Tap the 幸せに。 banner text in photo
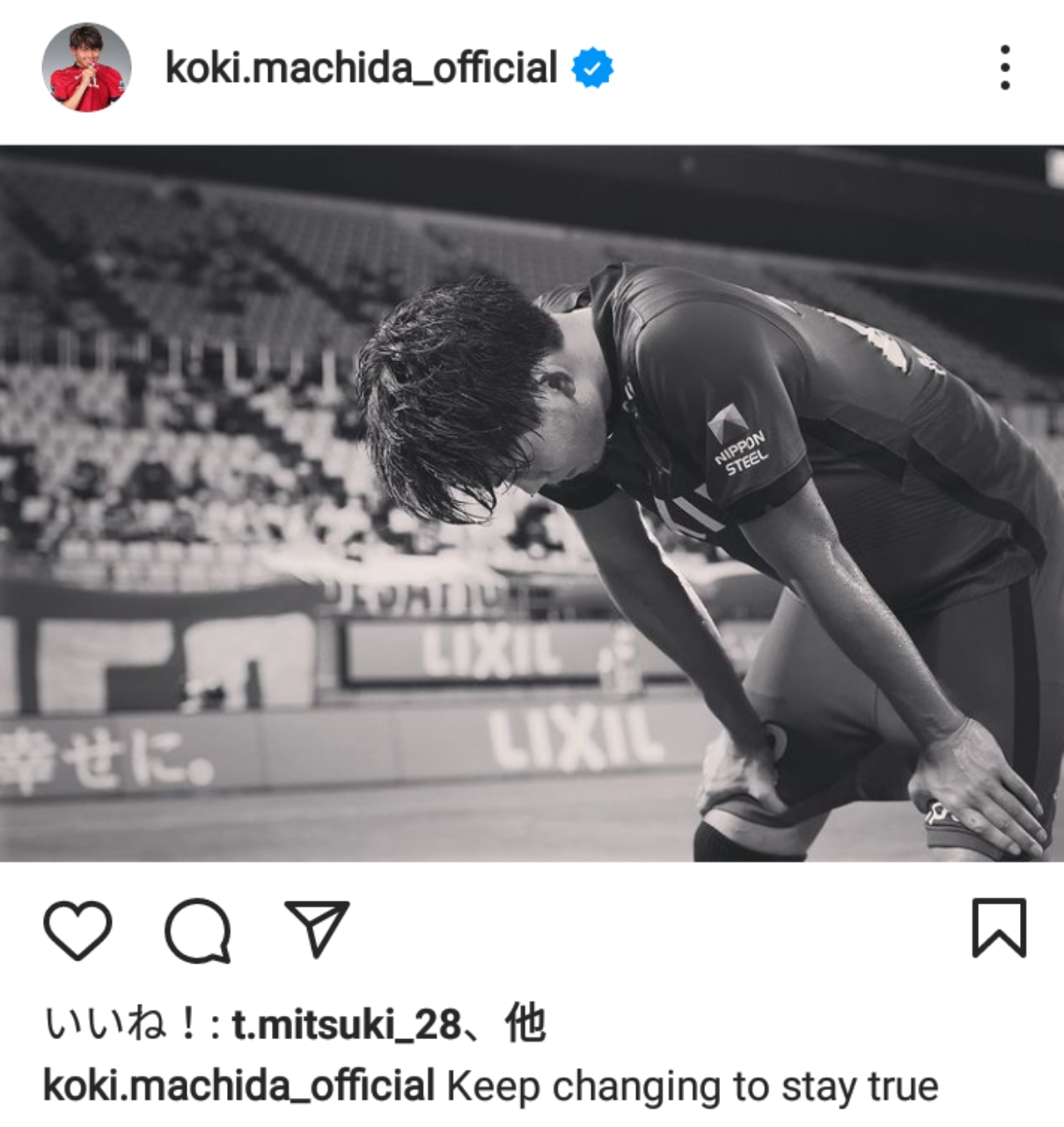The height and width of the screenshot is (1127, 1064). point(107,759)
